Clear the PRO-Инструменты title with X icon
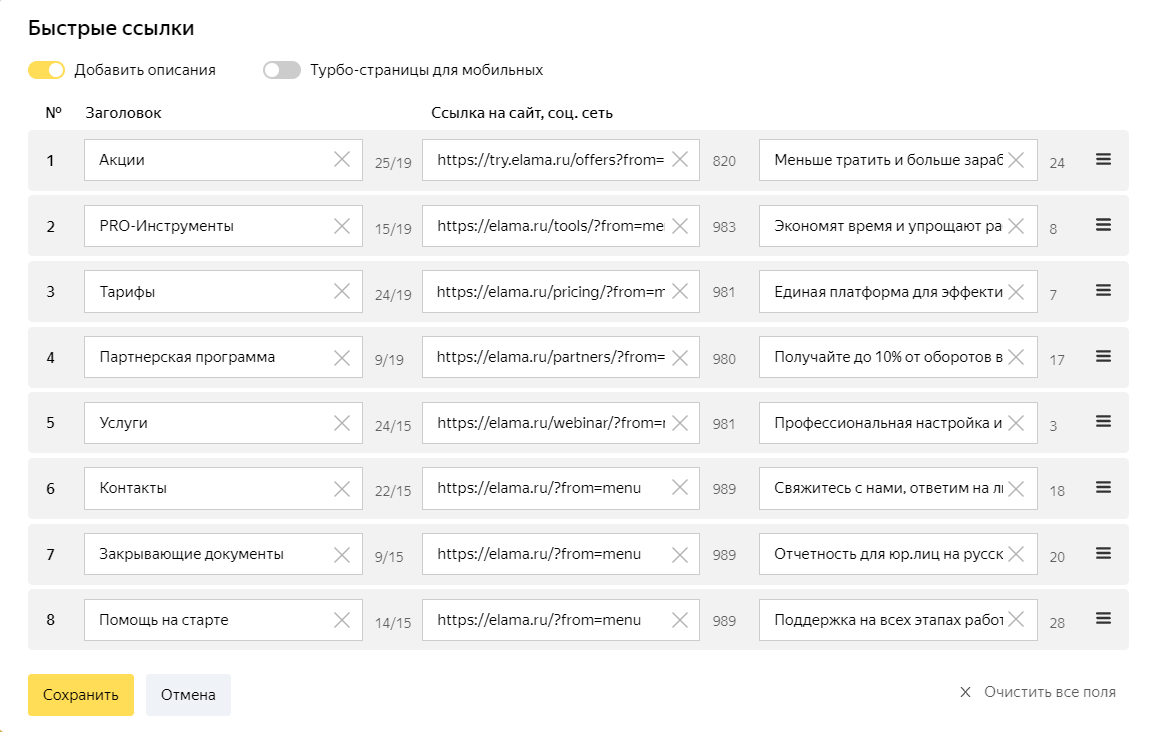 (x=341, y=226)
